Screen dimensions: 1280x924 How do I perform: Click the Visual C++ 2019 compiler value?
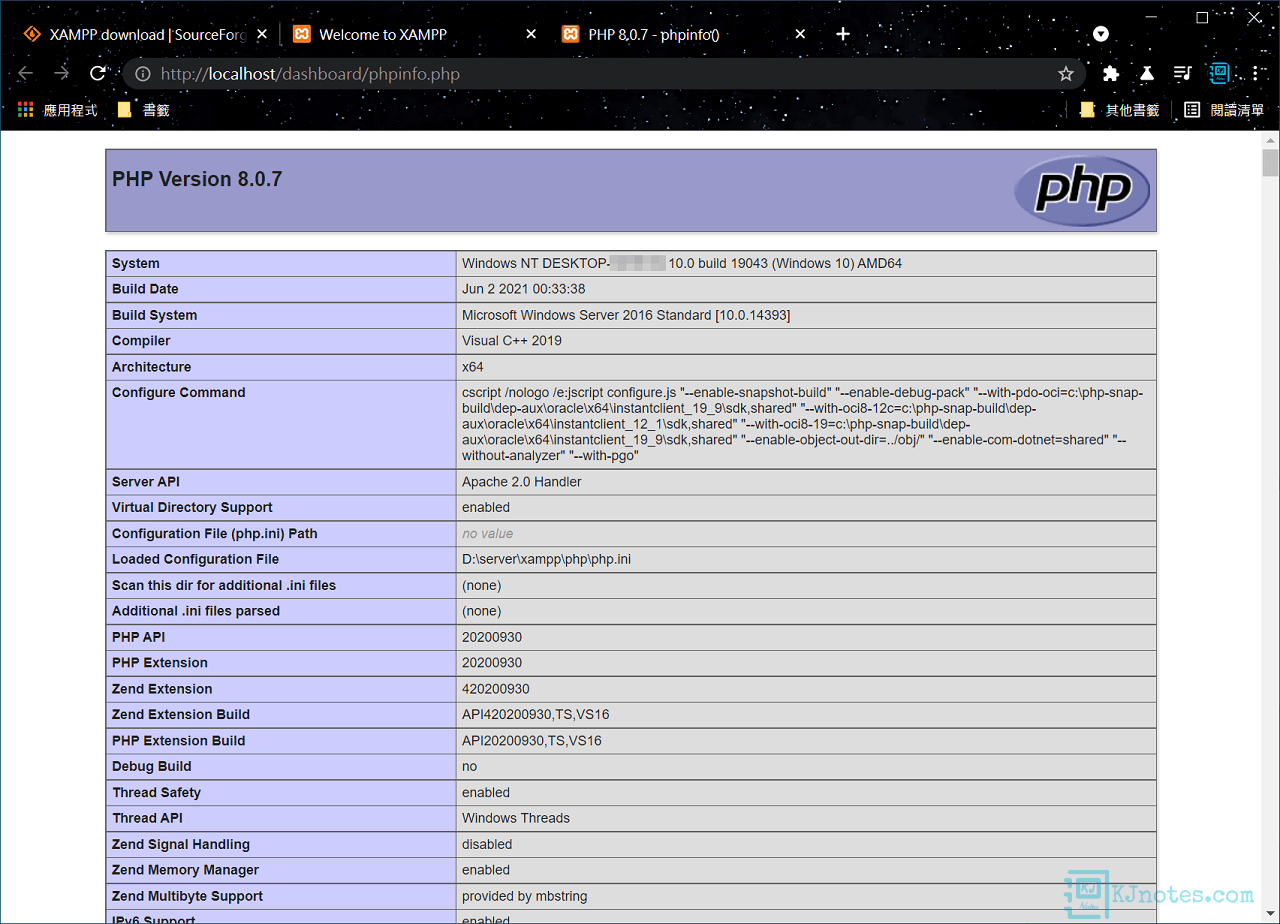click(512, 341)
